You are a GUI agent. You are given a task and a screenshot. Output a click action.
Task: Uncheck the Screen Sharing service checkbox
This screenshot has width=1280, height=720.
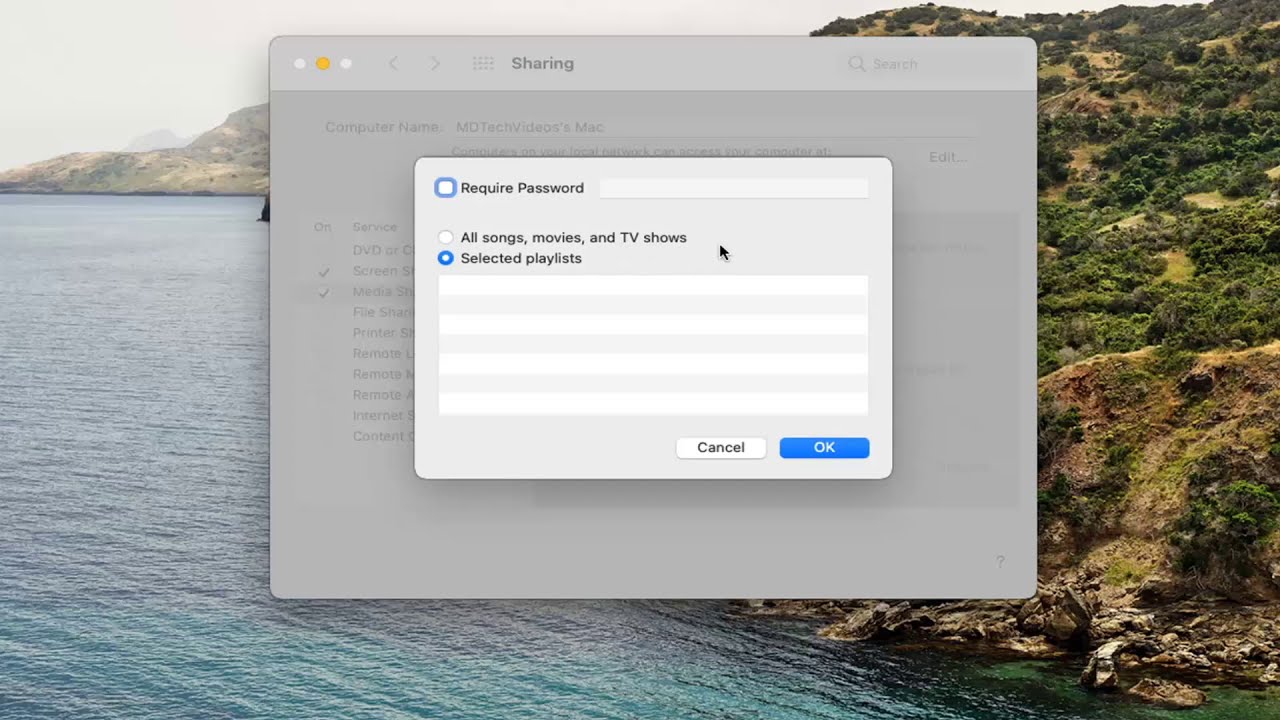tap(324, 272)
